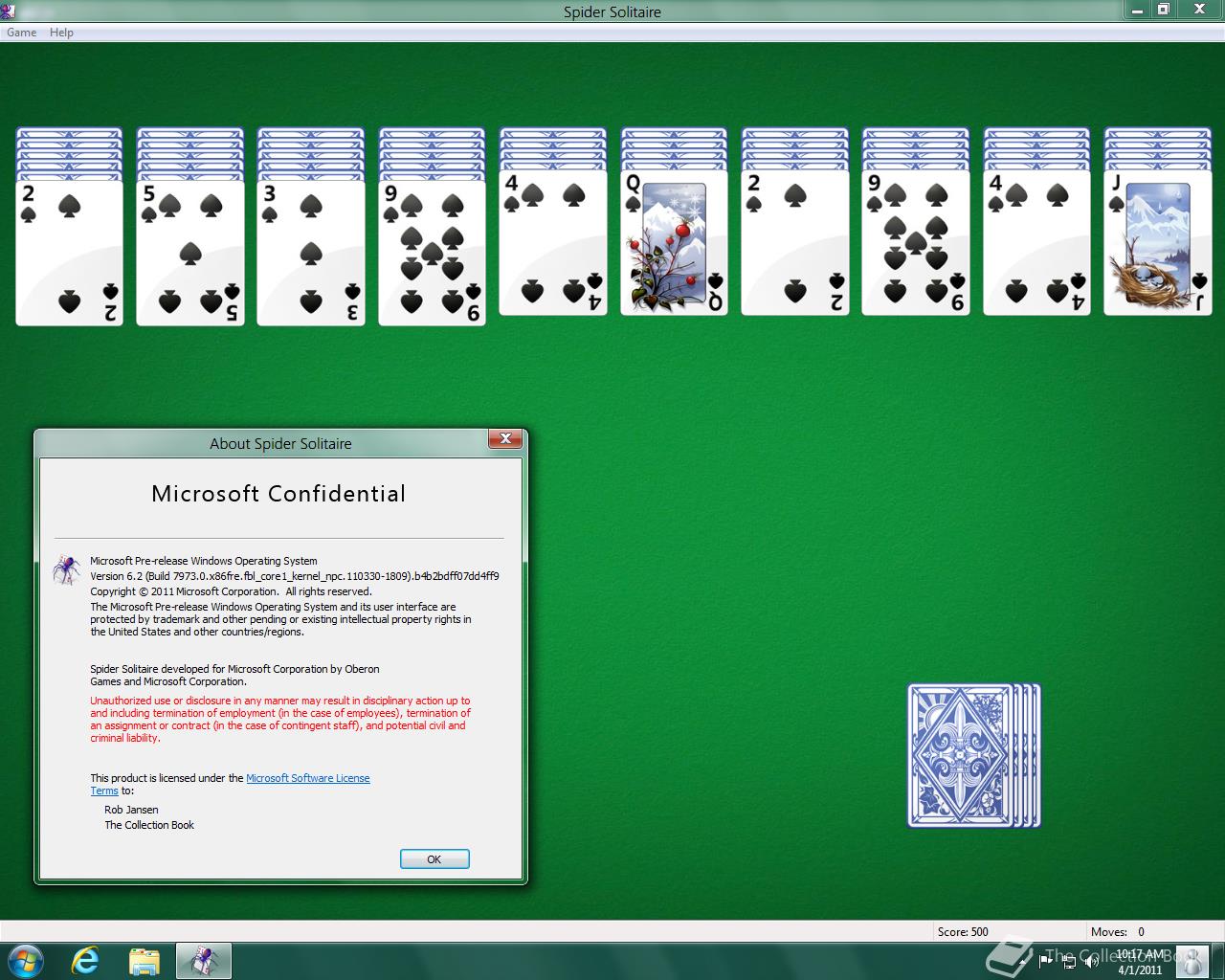This screenshot has height=980, width=1225.
Task: Select the 4 of spades in fifth column
Action: coord(553,242)
